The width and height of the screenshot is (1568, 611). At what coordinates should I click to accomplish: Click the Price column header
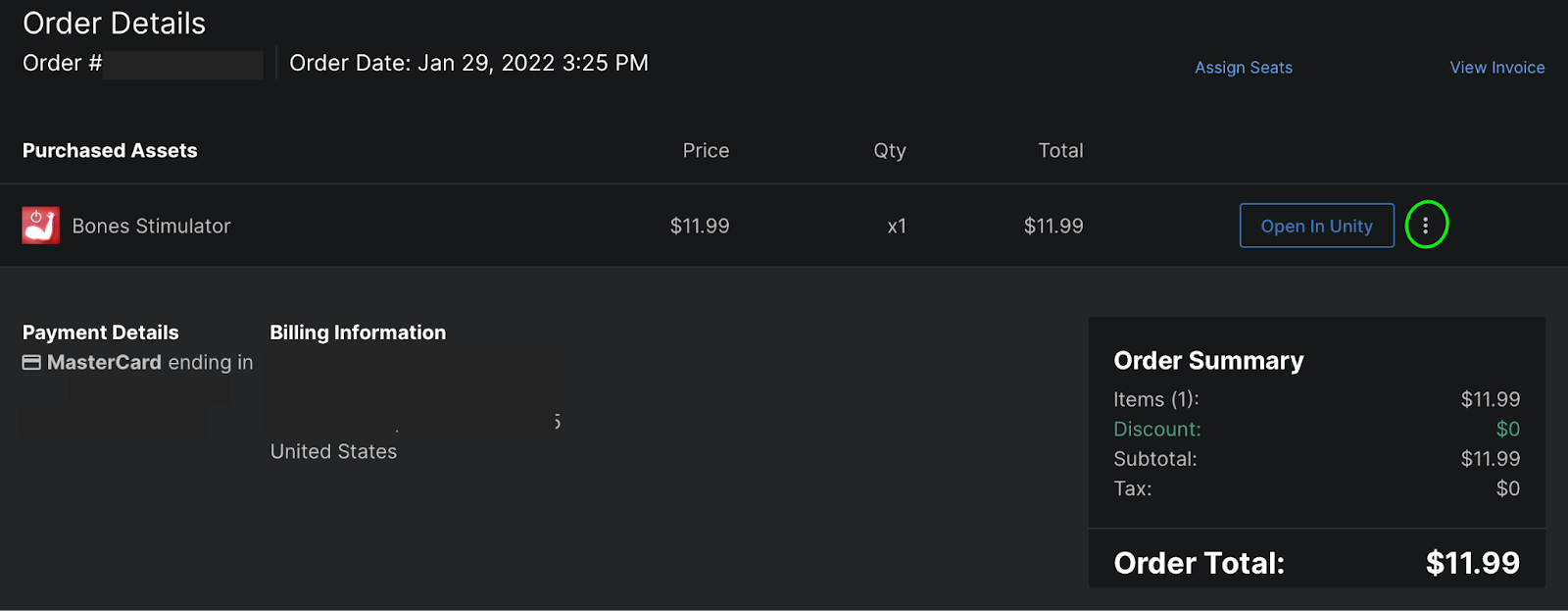point(706,151)
